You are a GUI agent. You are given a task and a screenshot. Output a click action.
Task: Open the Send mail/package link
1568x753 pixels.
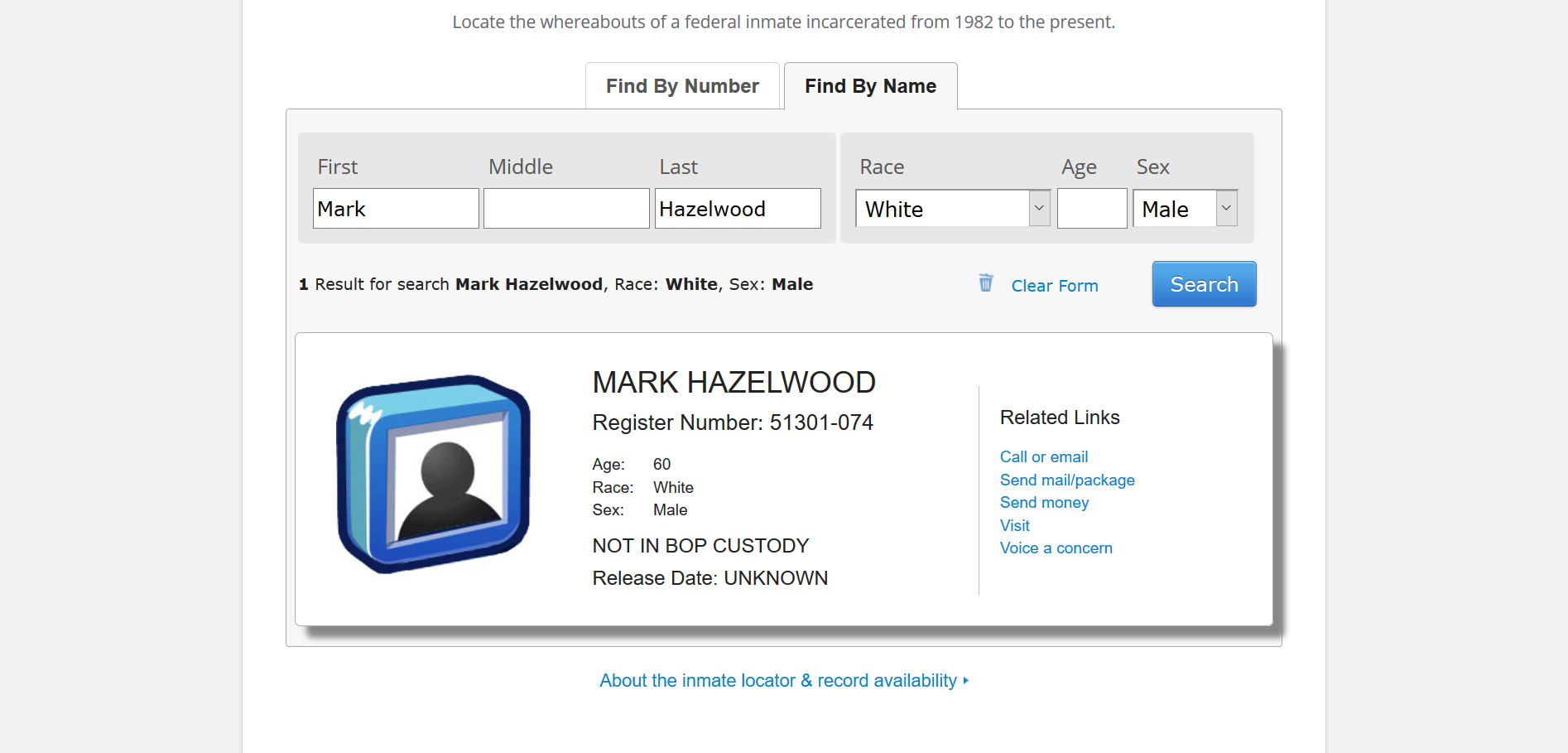pos(1067,480)
